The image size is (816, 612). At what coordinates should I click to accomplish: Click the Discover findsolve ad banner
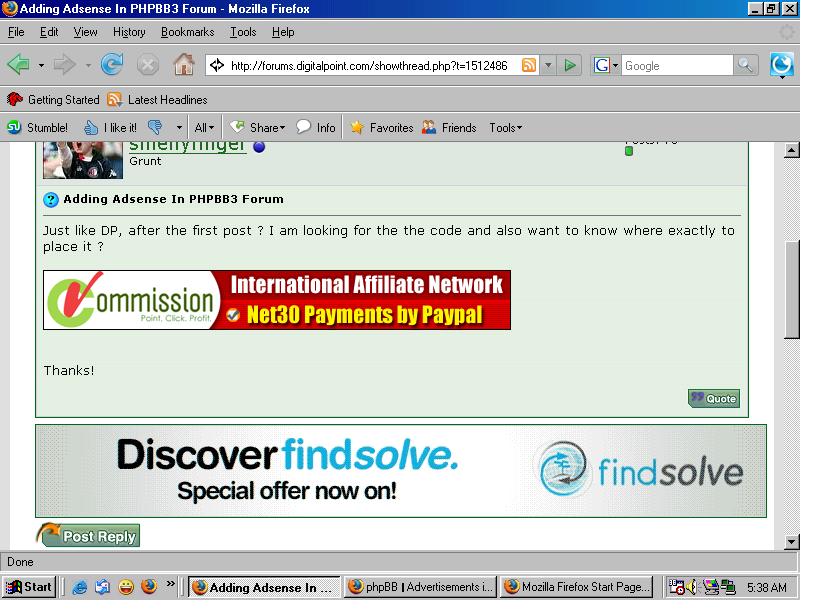[401, 471]
